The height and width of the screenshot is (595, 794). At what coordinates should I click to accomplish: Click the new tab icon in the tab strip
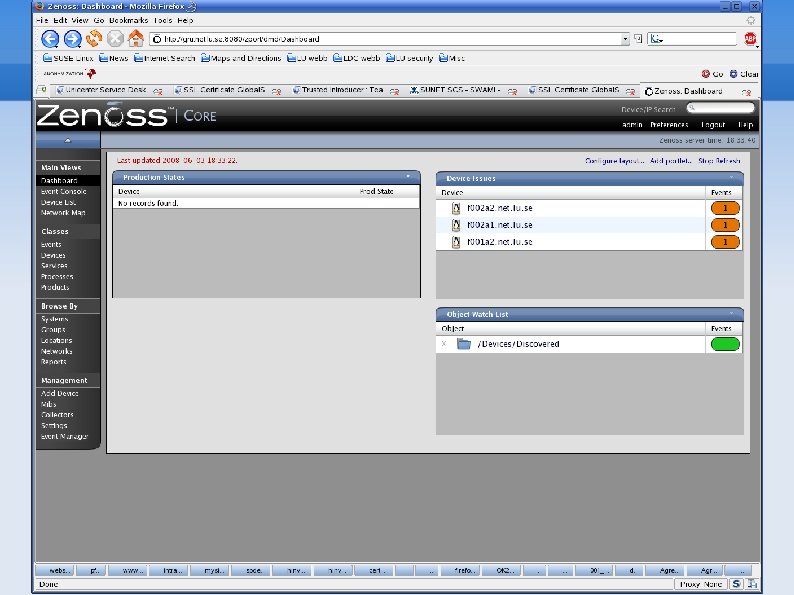tap(43, 90)
